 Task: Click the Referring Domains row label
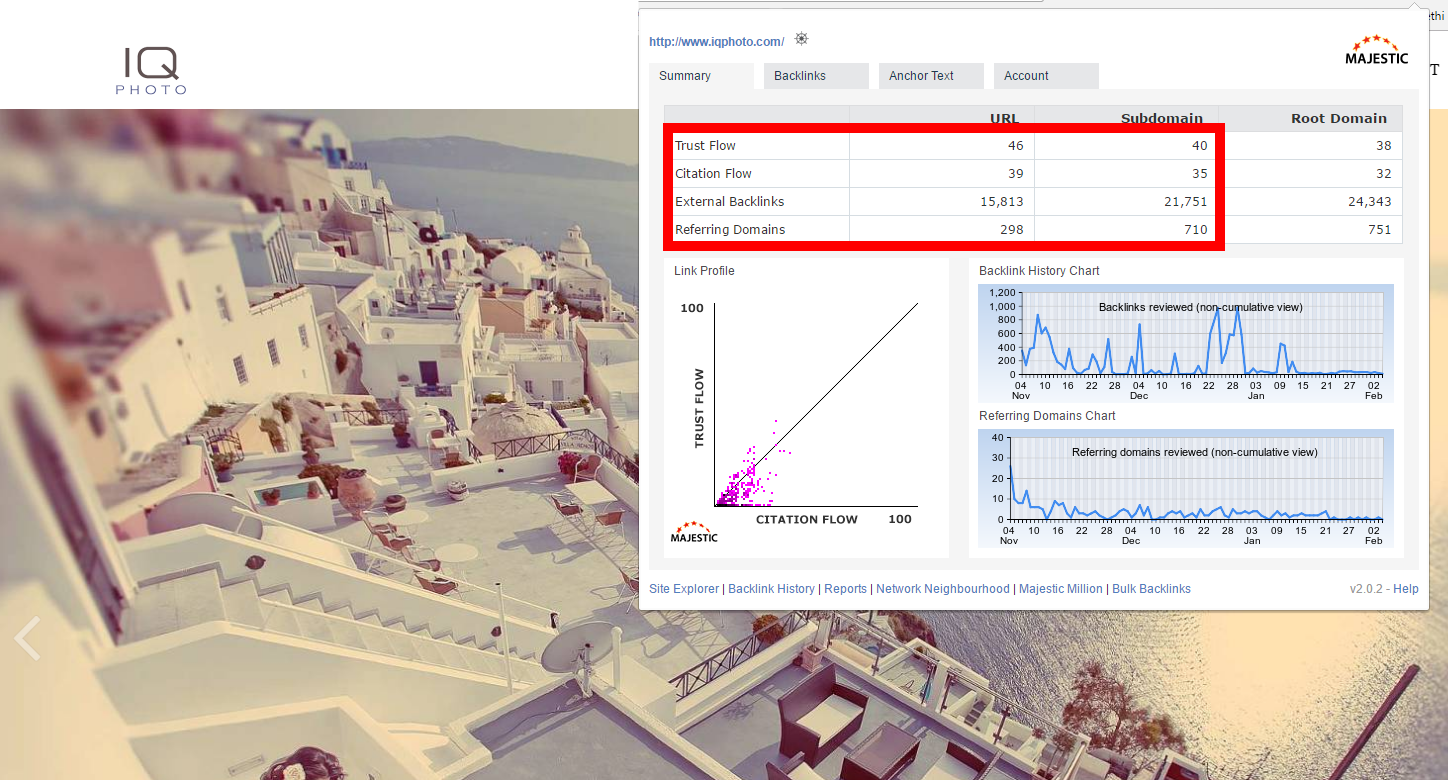(730, 230)
